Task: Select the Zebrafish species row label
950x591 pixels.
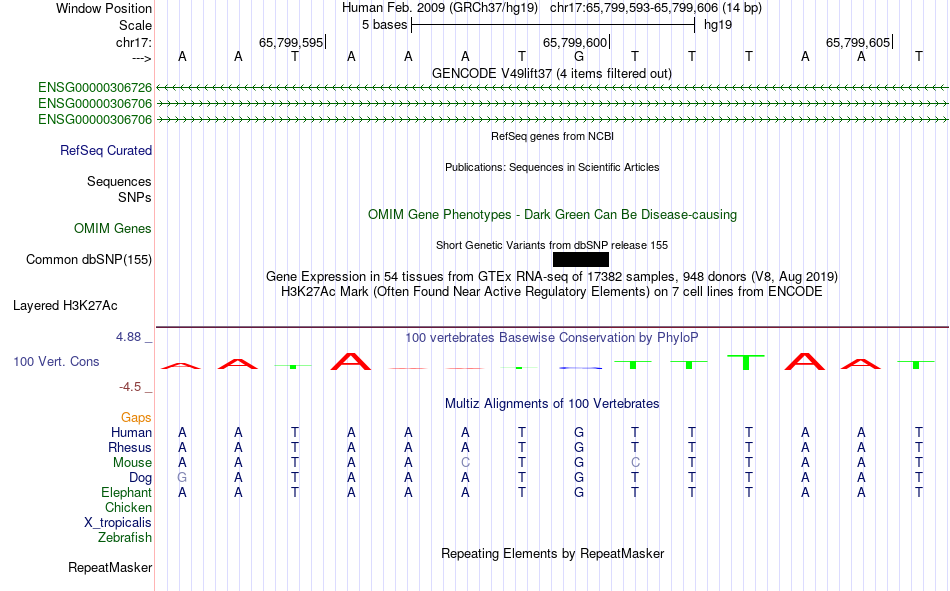Action: click(125, 538)
